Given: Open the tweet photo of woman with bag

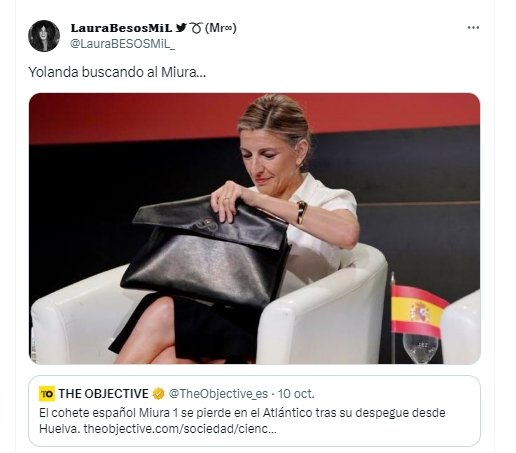Looking at the screenshot, I should pyautogui.click(x=254, y=228).
